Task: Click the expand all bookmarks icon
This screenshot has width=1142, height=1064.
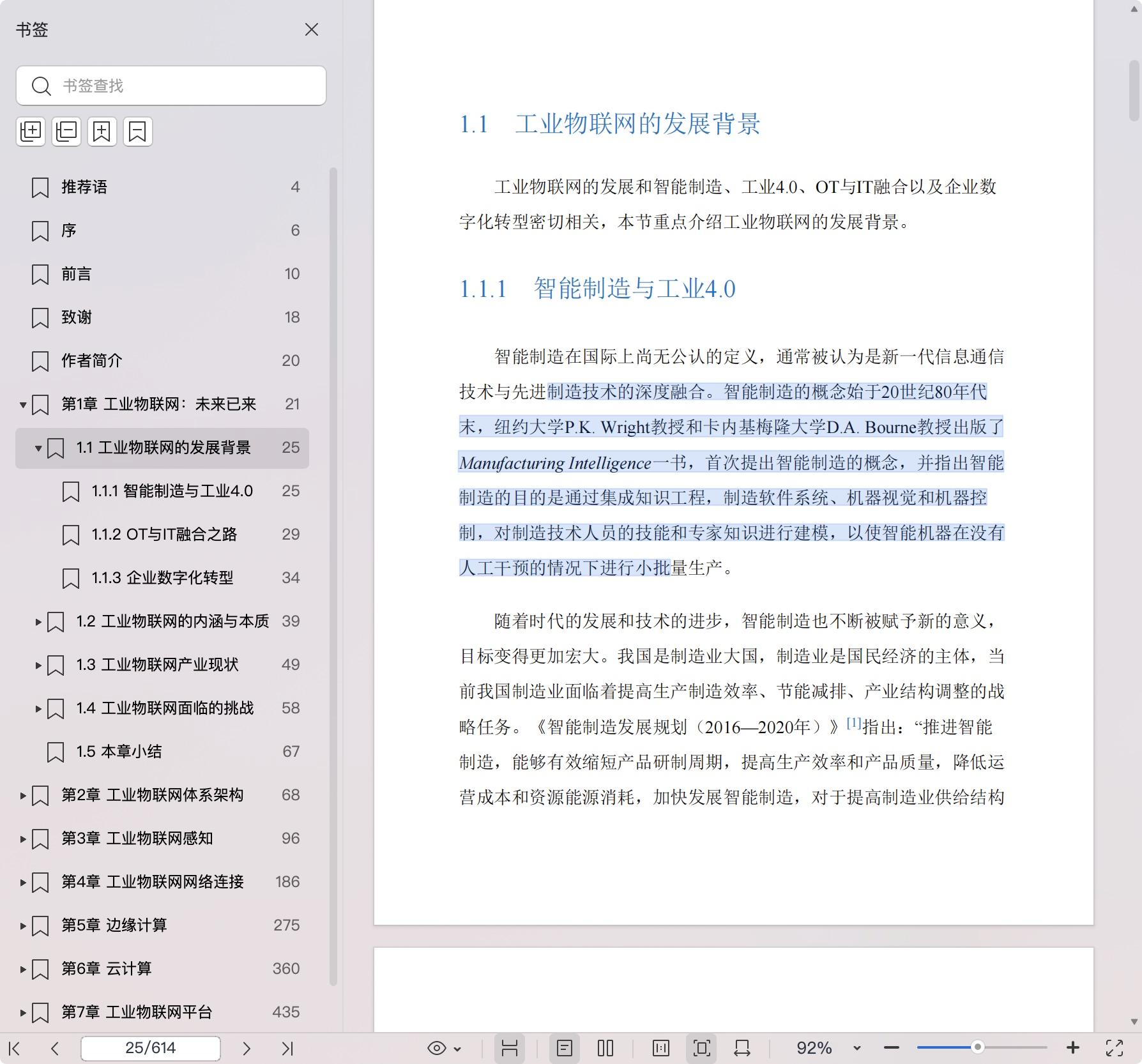Action: (31, 132)
